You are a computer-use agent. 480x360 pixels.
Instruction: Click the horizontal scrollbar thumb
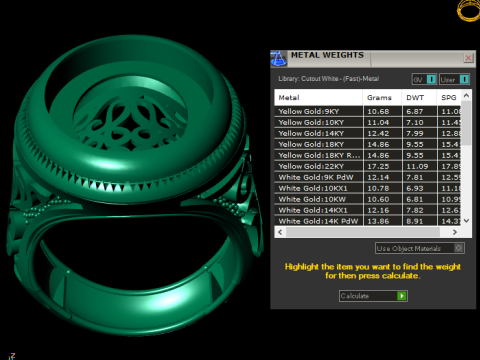(363, 232)
